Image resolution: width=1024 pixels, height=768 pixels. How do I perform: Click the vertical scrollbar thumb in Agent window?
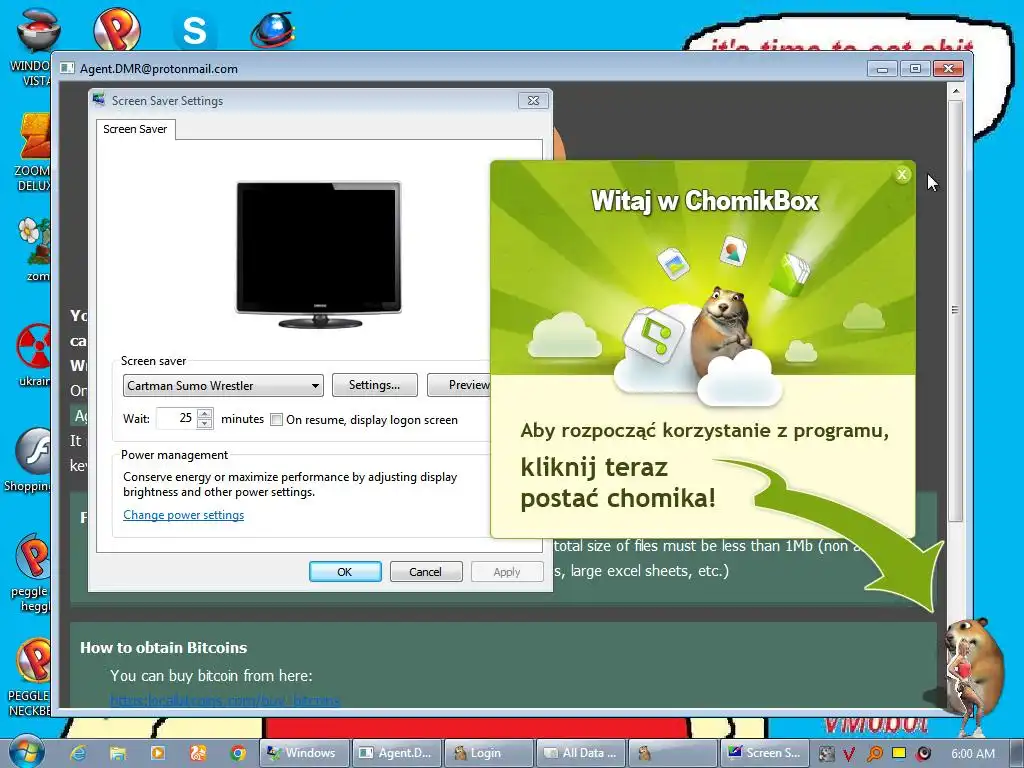click(x=955, y=310)
